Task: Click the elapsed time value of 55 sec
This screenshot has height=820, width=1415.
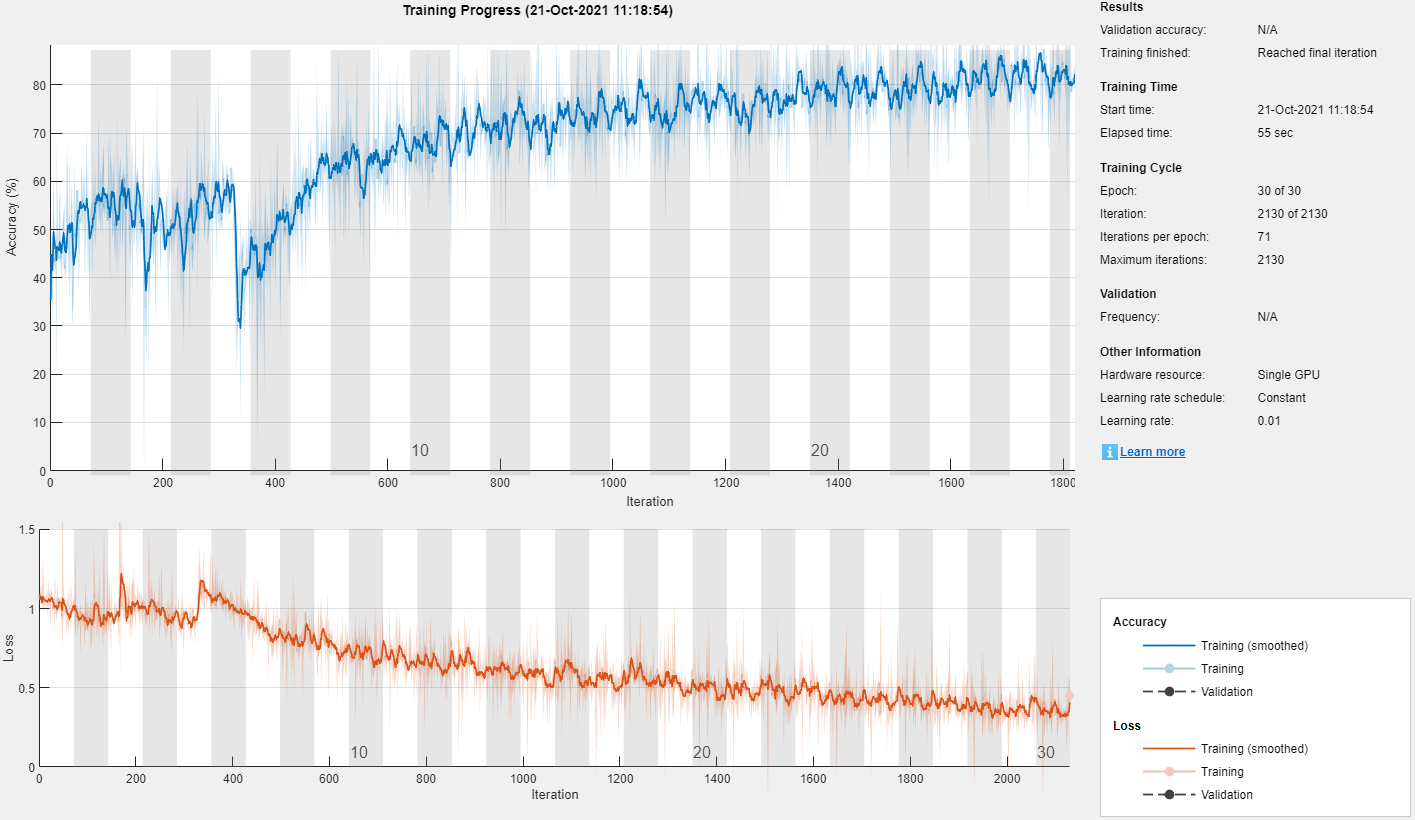Action: (1275, 133)
